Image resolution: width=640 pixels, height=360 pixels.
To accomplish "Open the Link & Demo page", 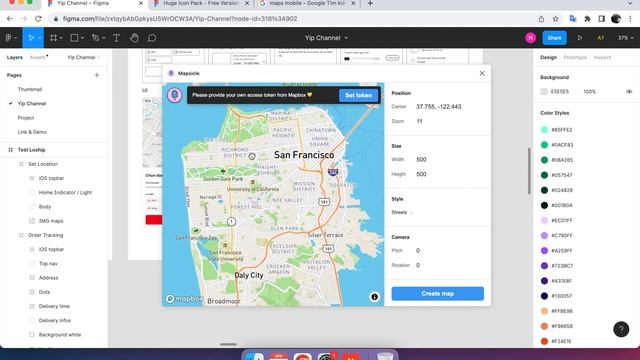I will [32, 132].
